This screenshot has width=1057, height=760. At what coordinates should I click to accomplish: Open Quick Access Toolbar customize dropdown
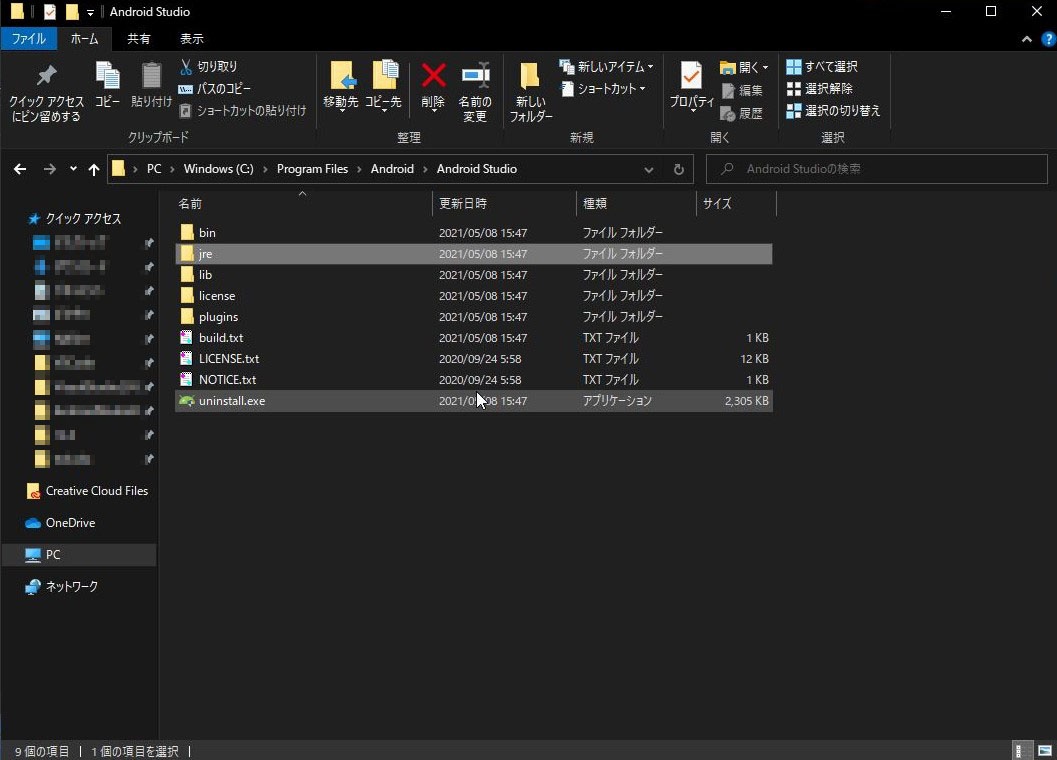[90, 12]
